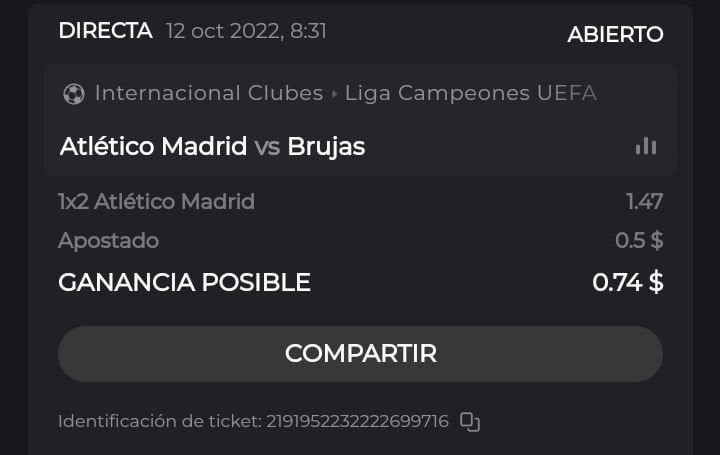Open the Liga Campeones UEFA league

click(470, 93)
